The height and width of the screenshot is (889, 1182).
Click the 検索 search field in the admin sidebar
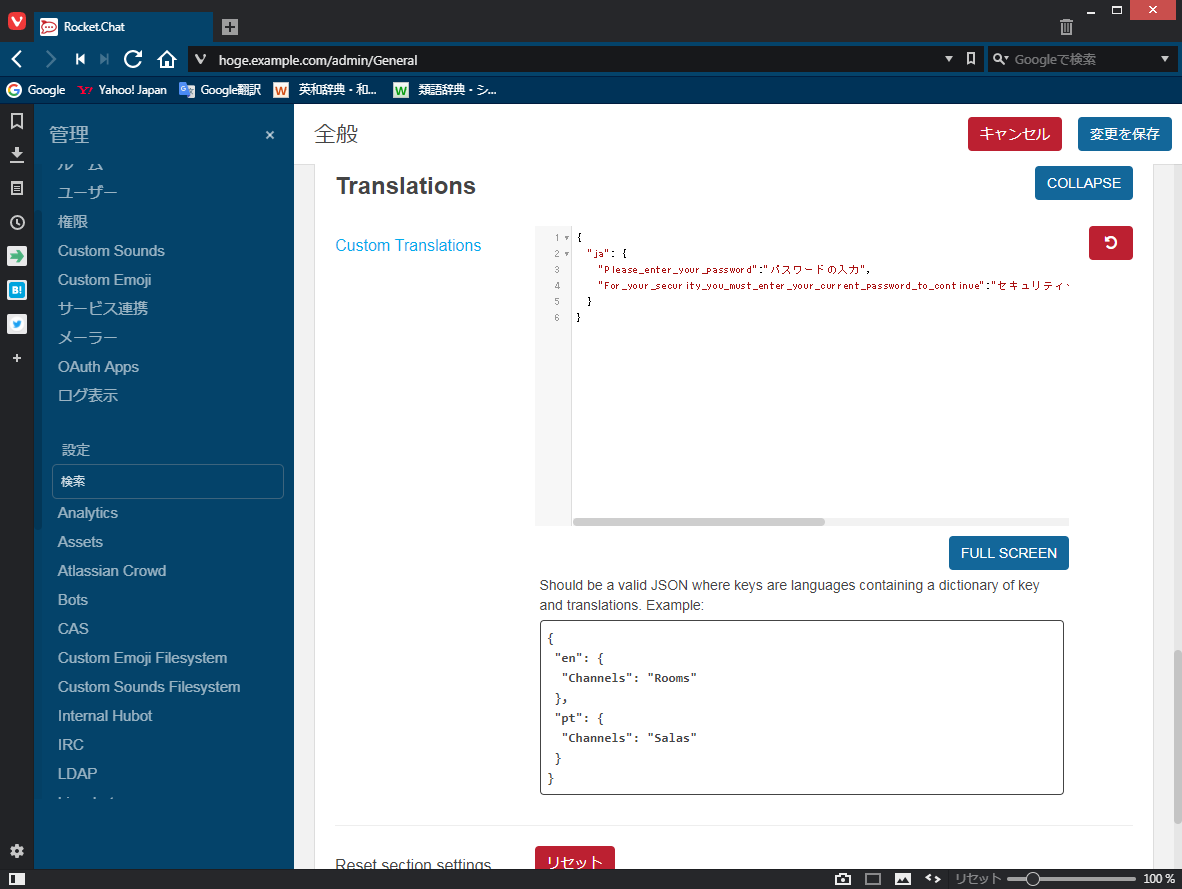pos(167,481)
